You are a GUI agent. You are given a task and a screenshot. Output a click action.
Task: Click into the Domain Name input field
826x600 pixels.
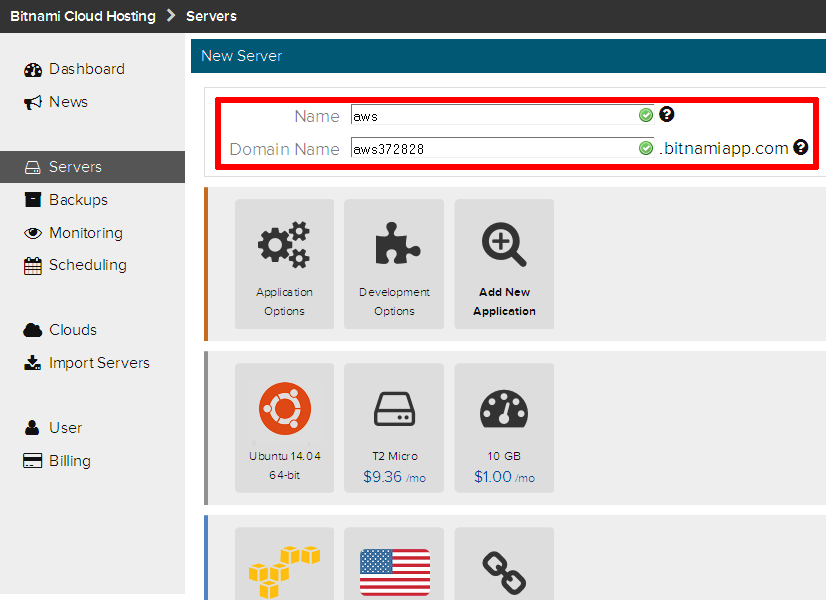[x=503, y=148]
